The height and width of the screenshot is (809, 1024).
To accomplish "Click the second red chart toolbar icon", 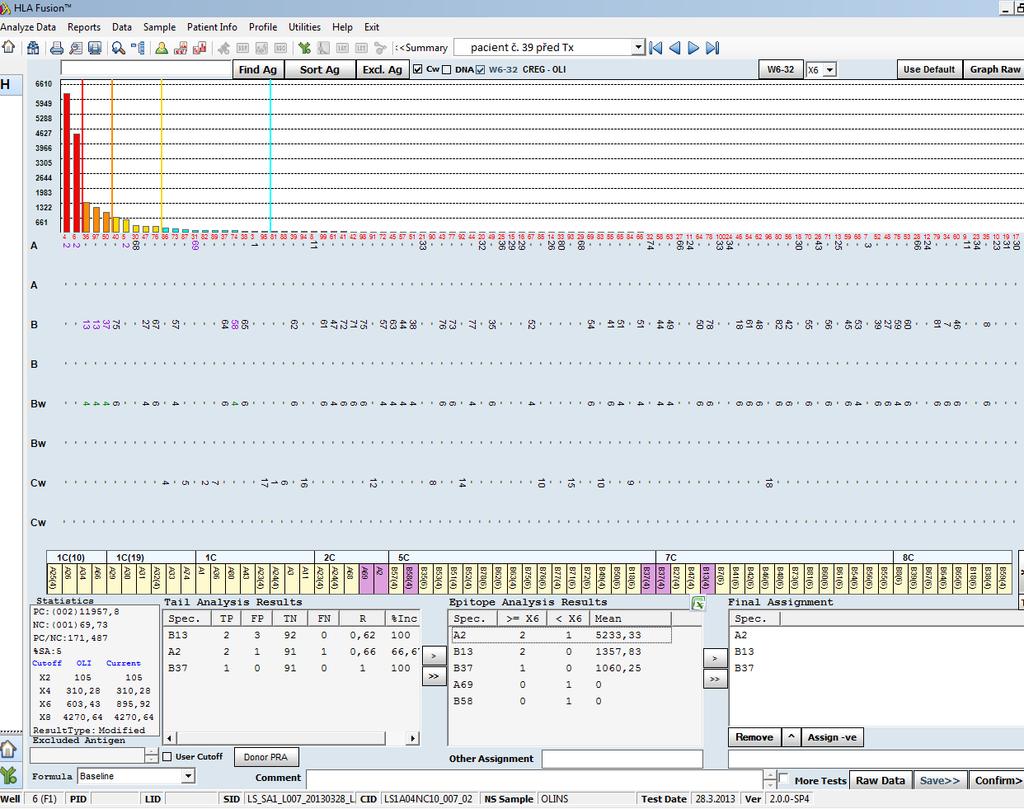I will pos(200,48).
